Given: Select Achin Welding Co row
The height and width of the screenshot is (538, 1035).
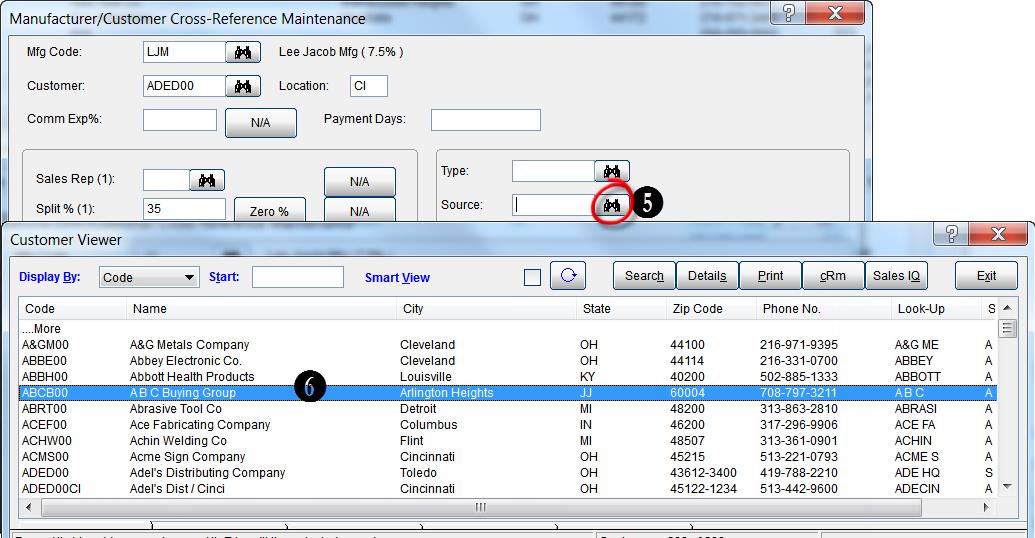Looking at the screenshot, I should pyautogui.click(x=508, y=440).
